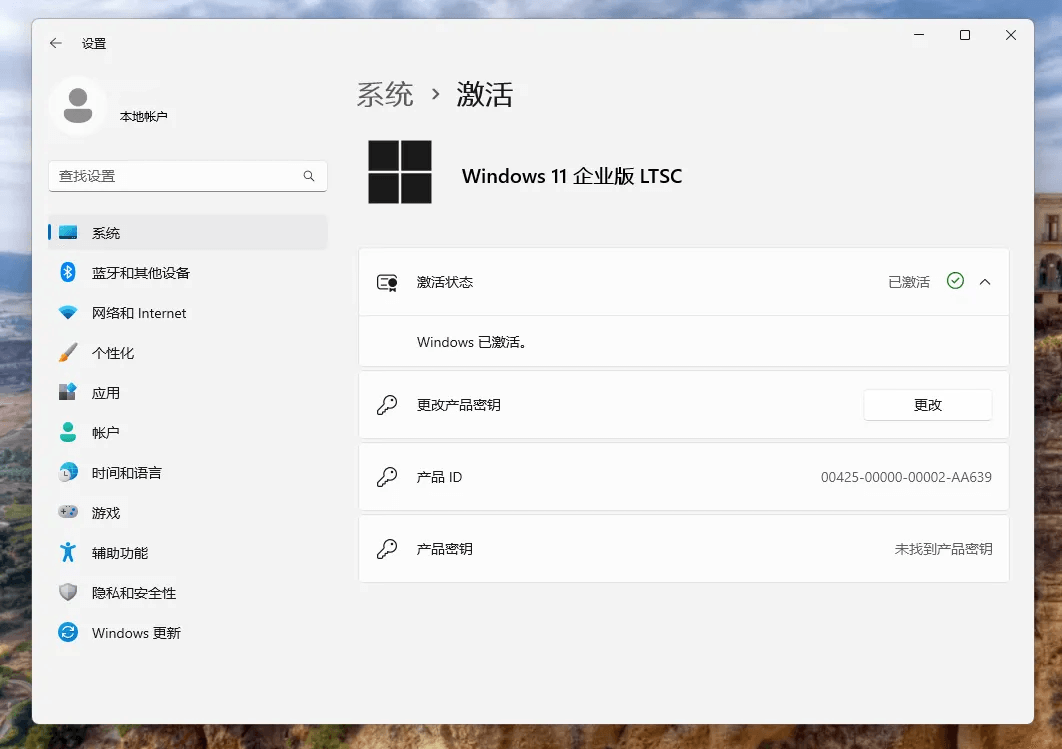Click the 激活 page heading
Screen dimensions: 1062x749
(x=484, y=94)
